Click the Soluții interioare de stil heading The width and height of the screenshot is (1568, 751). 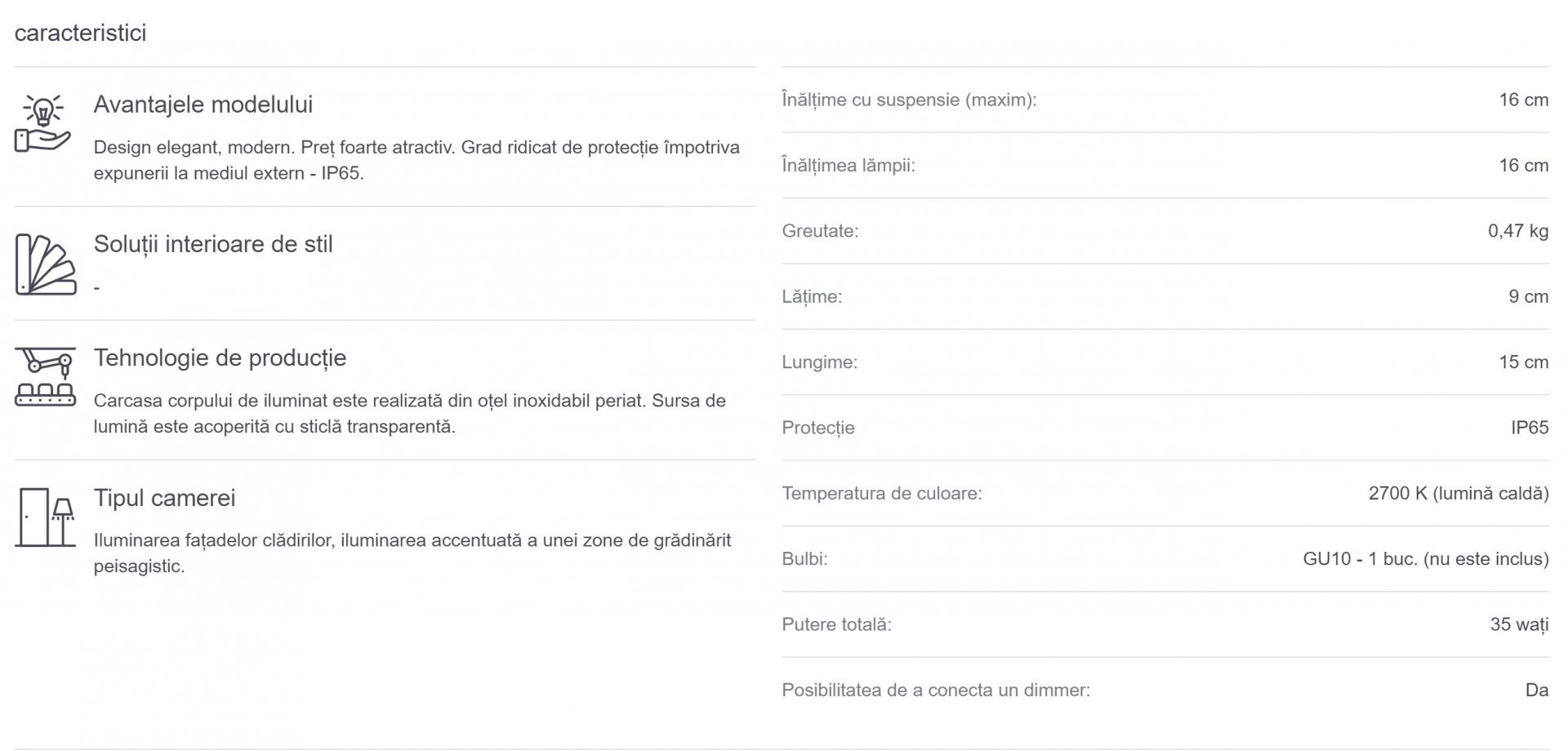pos(213,244)
